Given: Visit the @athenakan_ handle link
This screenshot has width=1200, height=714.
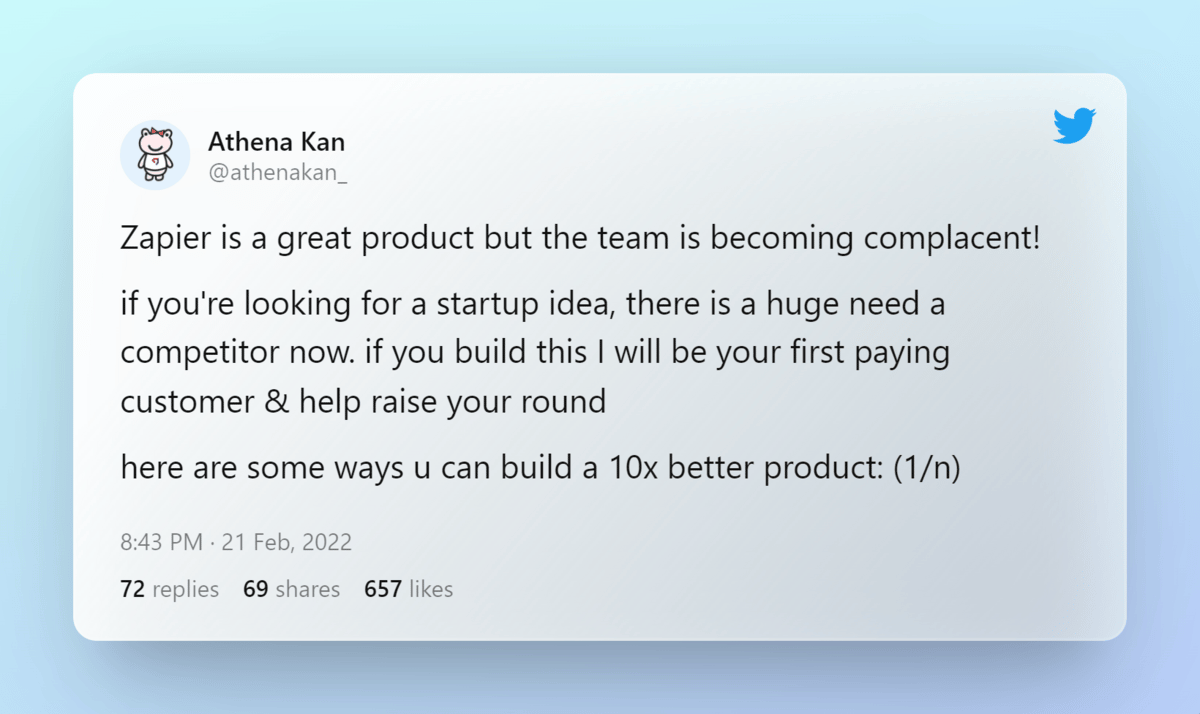Looking at the screenshot, I should (278, 172).
